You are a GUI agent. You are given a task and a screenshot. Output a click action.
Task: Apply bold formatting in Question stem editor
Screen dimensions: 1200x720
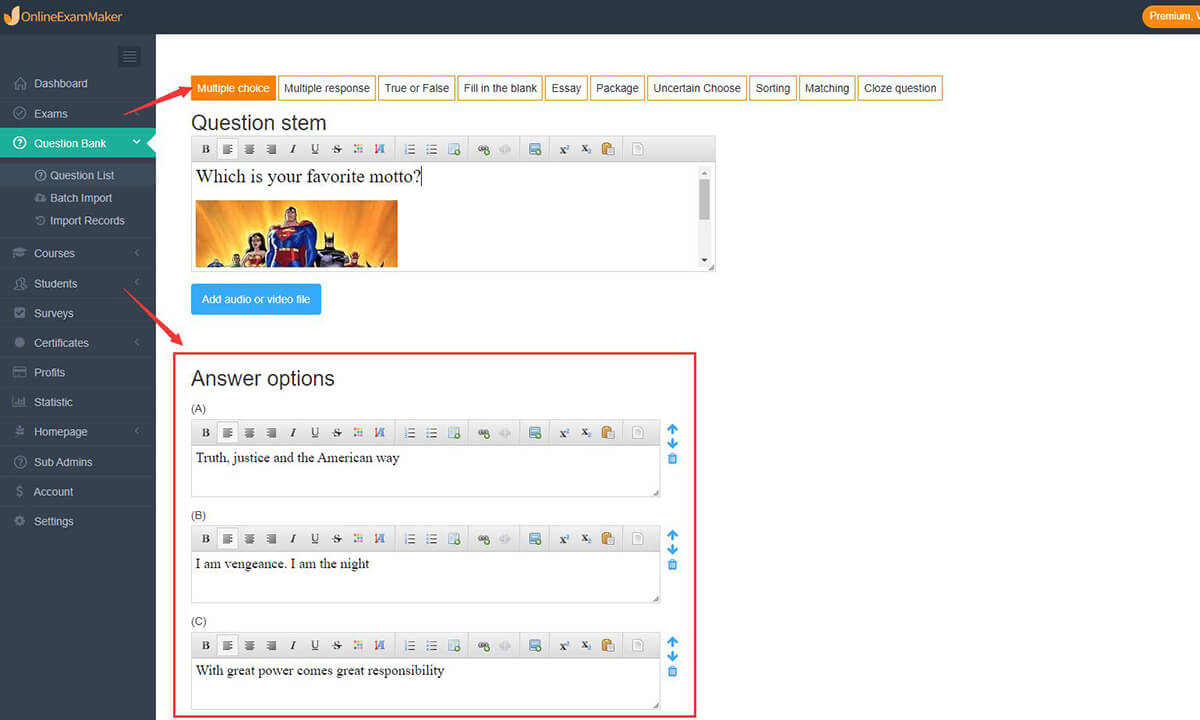[x=205, y=148]
